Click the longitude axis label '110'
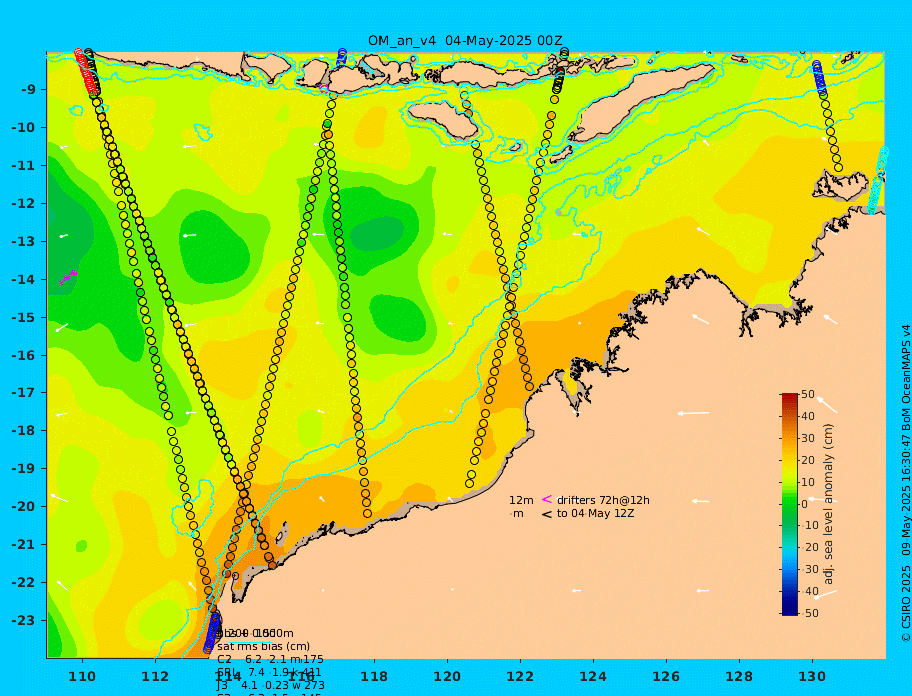This screenshot has height=696, width=912. click(x=83, y=677)
